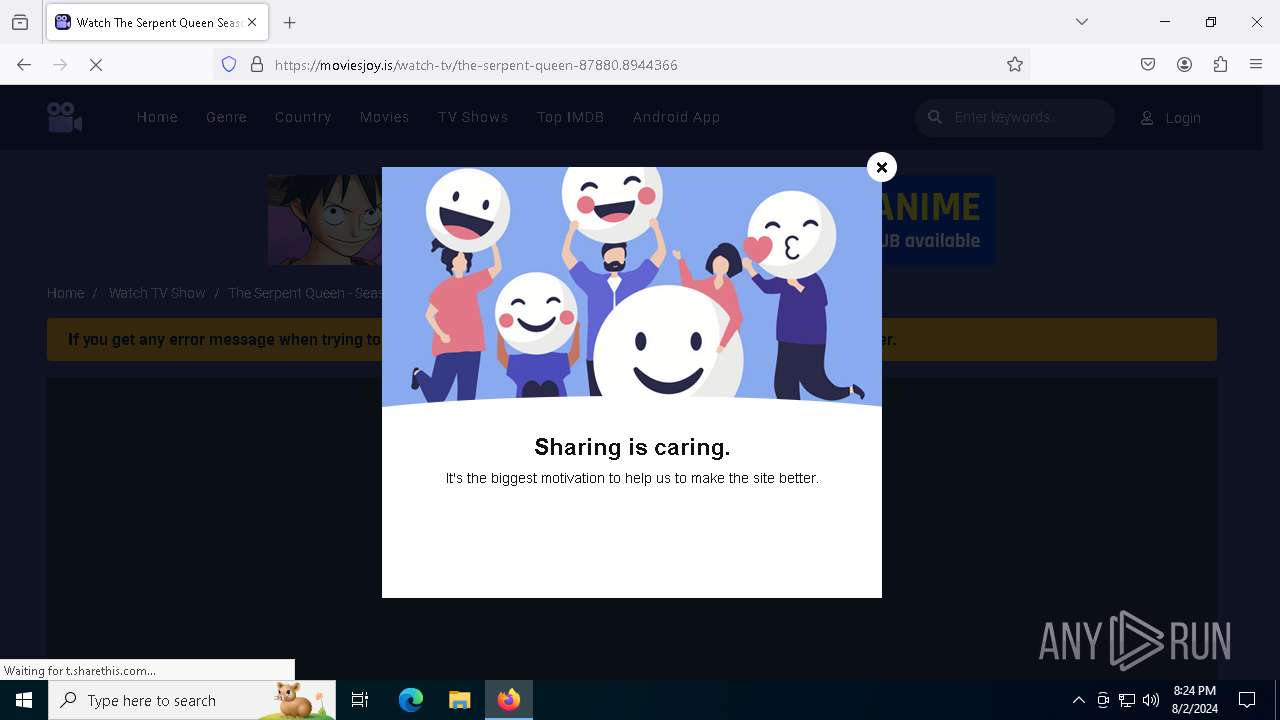Select the Watch The Serpent Queen tab
The width and height of the screenshot is (1280, 720).
tap(157, 22)
